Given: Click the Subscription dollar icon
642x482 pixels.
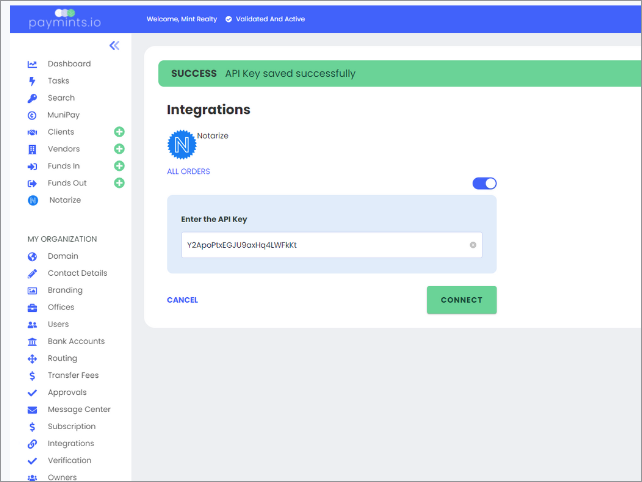Looking at the screenshot, I should [32, 427].
